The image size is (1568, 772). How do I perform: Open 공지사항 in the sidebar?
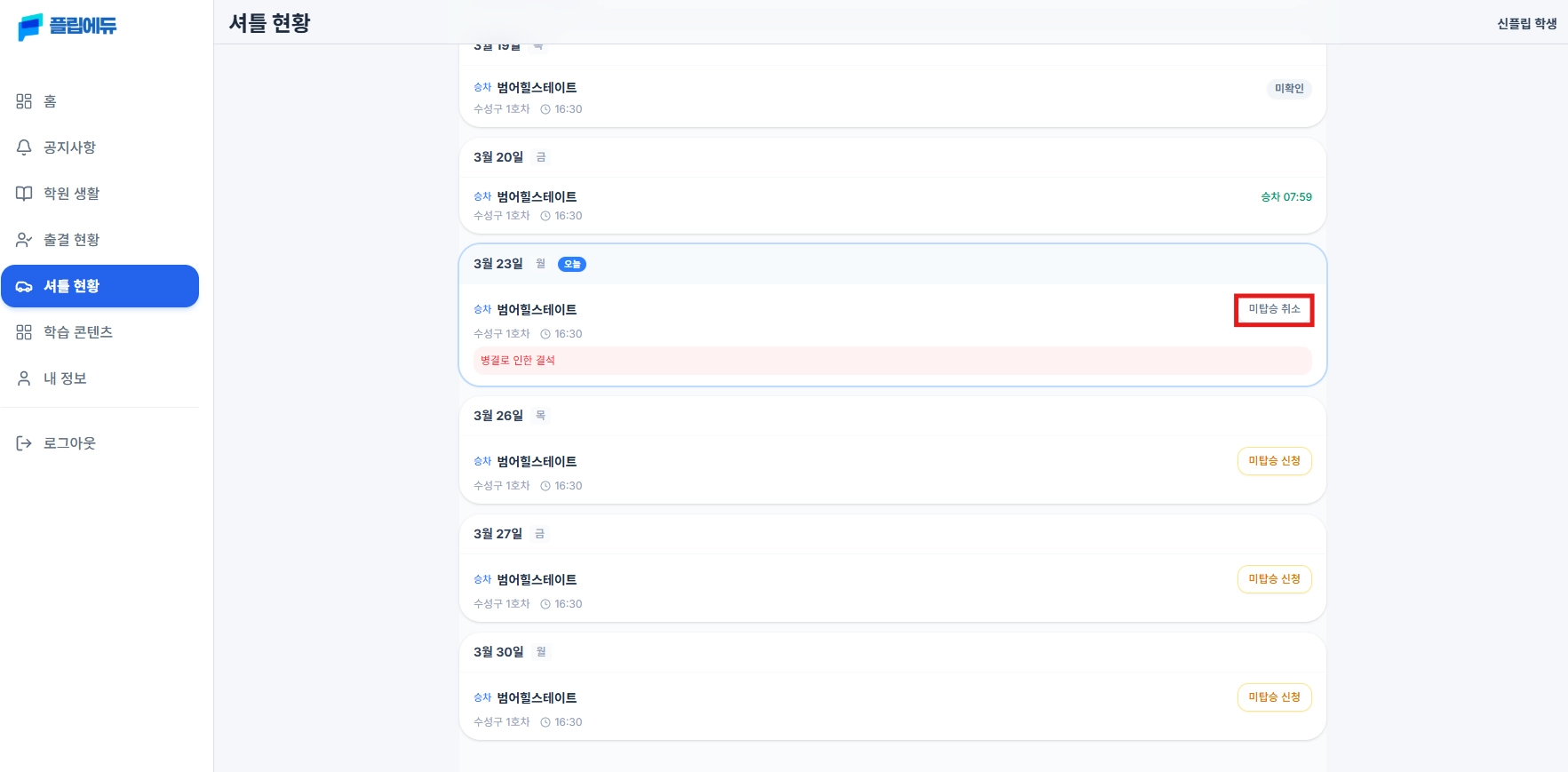[x=99, y=147]
